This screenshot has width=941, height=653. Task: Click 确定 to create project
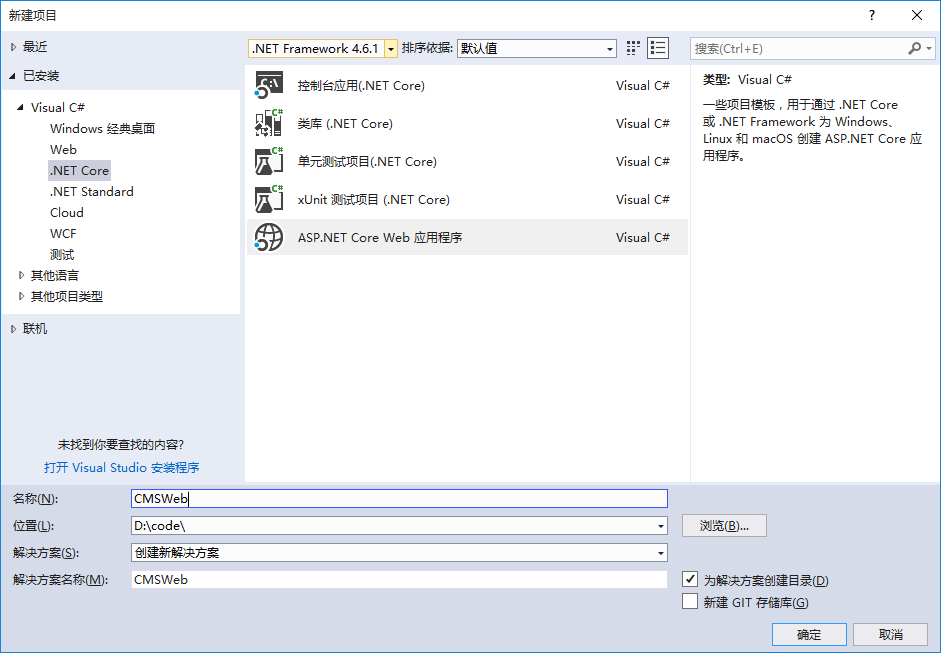click(x=809, y=634)
